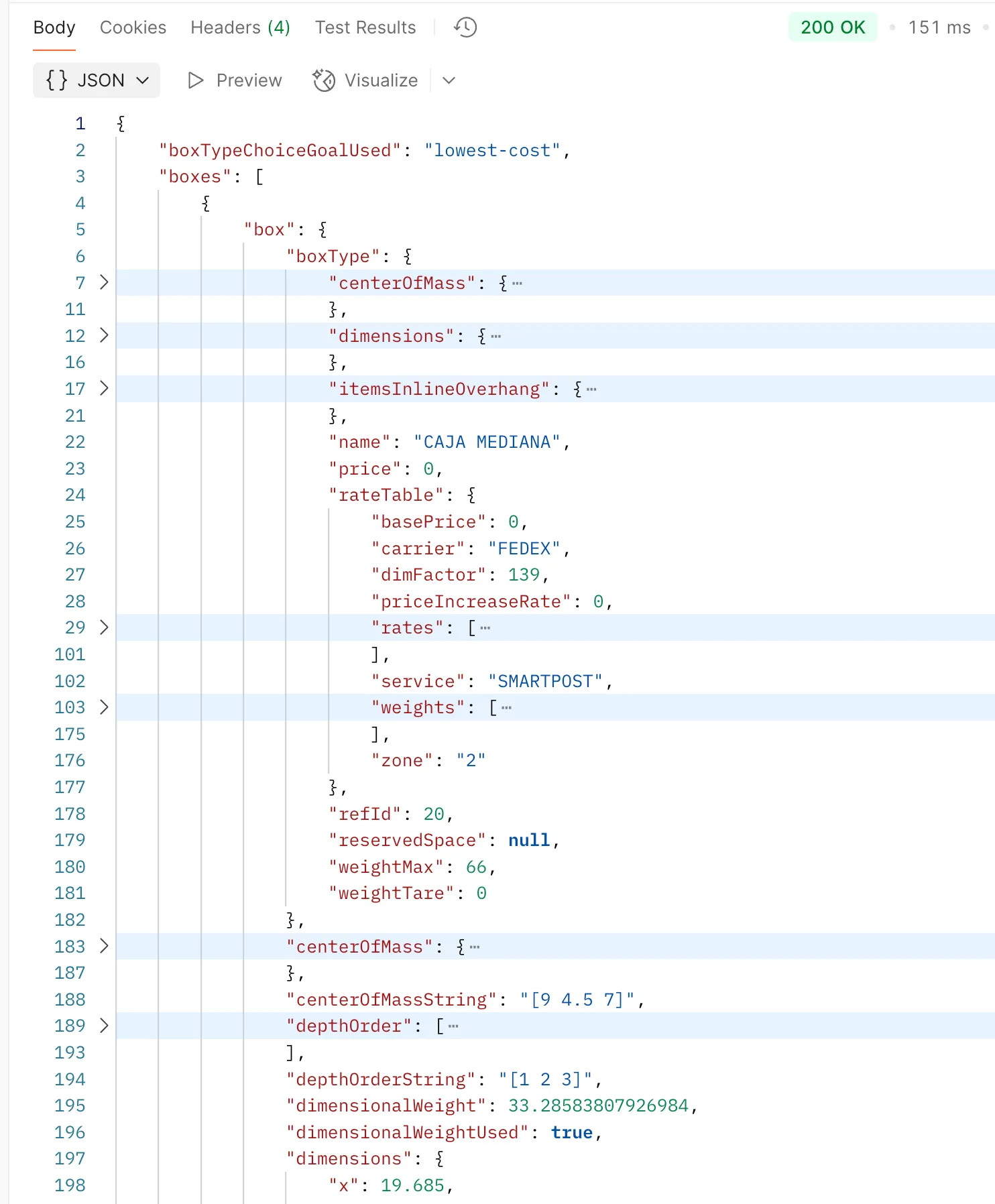Expand the collapsed rates array at line 29
This screenshot has height=1204, width=995.
tap(104, 627)
